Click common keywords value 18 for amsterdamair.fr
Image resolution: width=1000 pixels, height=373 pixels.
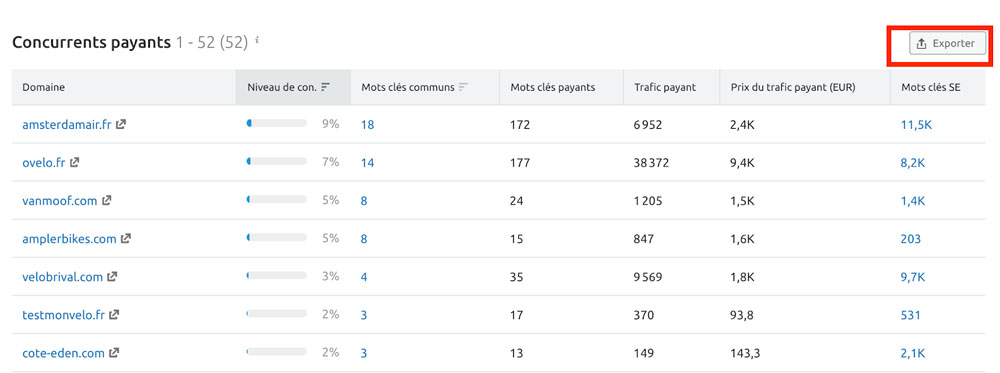point(367,125)
